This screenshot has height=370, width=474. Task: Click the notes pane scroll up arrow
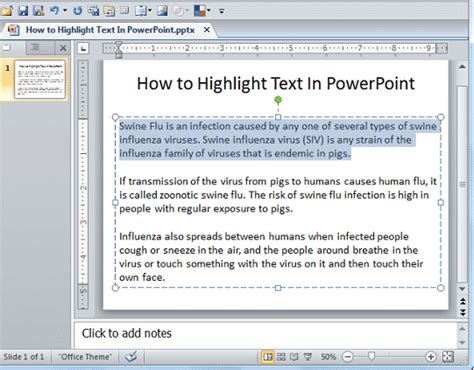462,329
